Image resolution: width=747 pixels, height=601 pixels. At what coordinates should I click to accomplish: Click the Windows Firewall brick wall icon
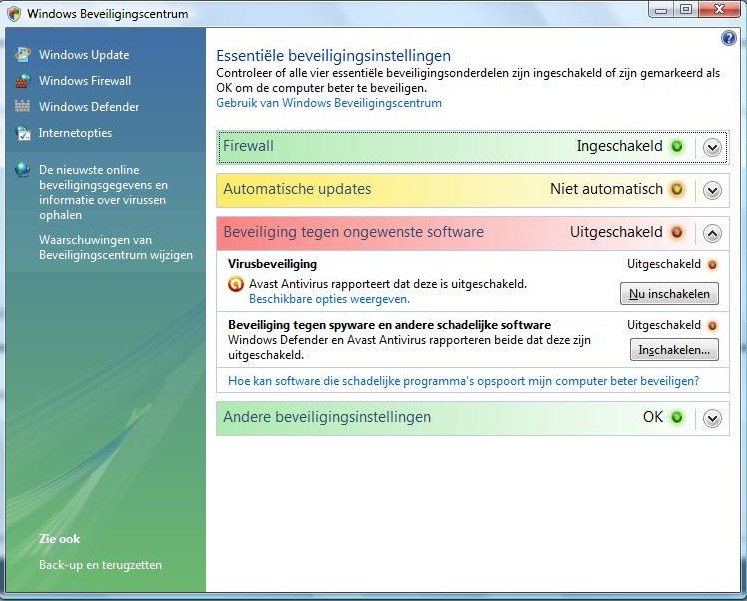pyautogui.click(x=22, y=81)
